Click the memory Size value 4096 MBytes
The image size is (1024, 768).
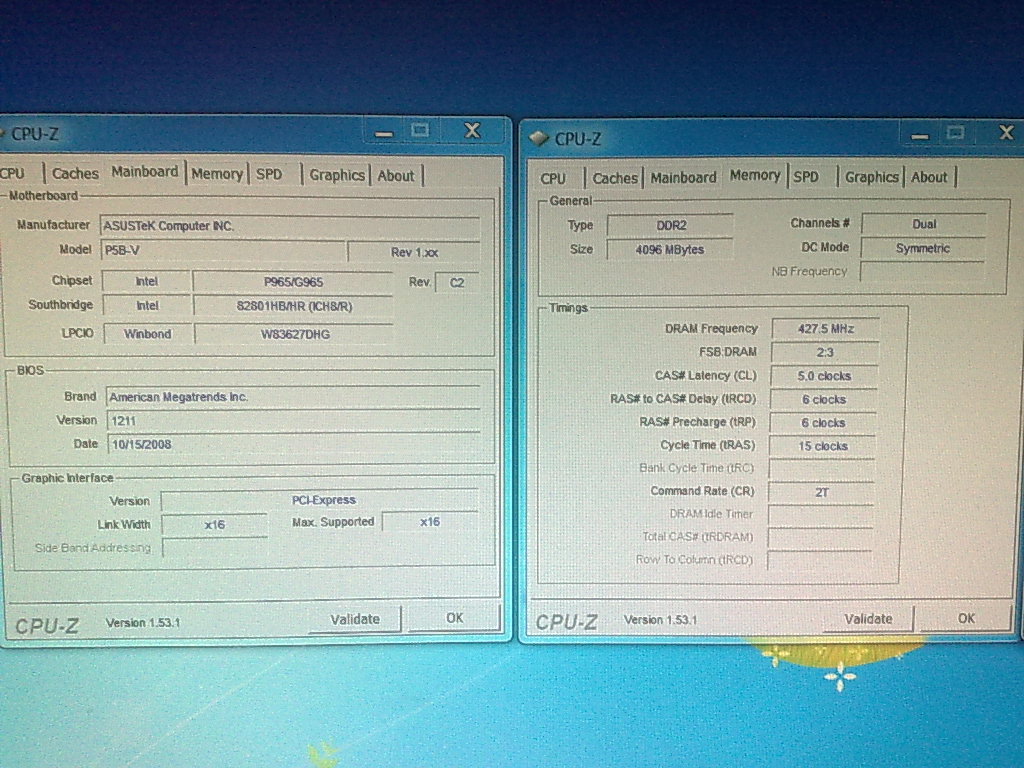pos(669,249)
